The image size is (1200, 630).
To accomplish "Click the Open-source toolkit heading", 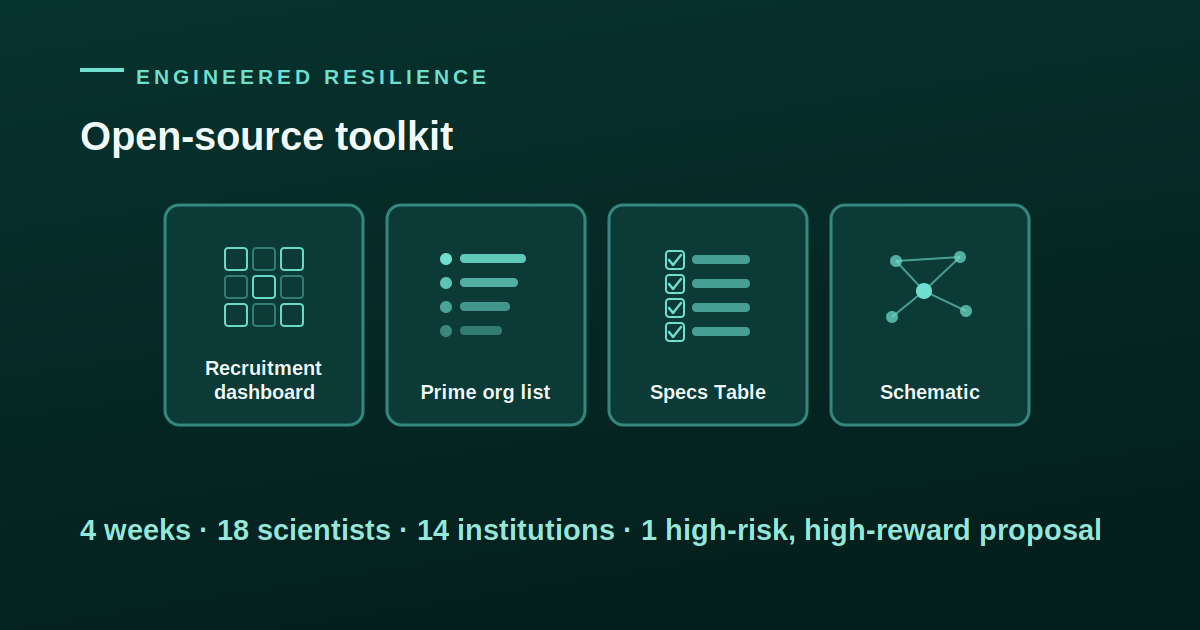I will [267, 137].
